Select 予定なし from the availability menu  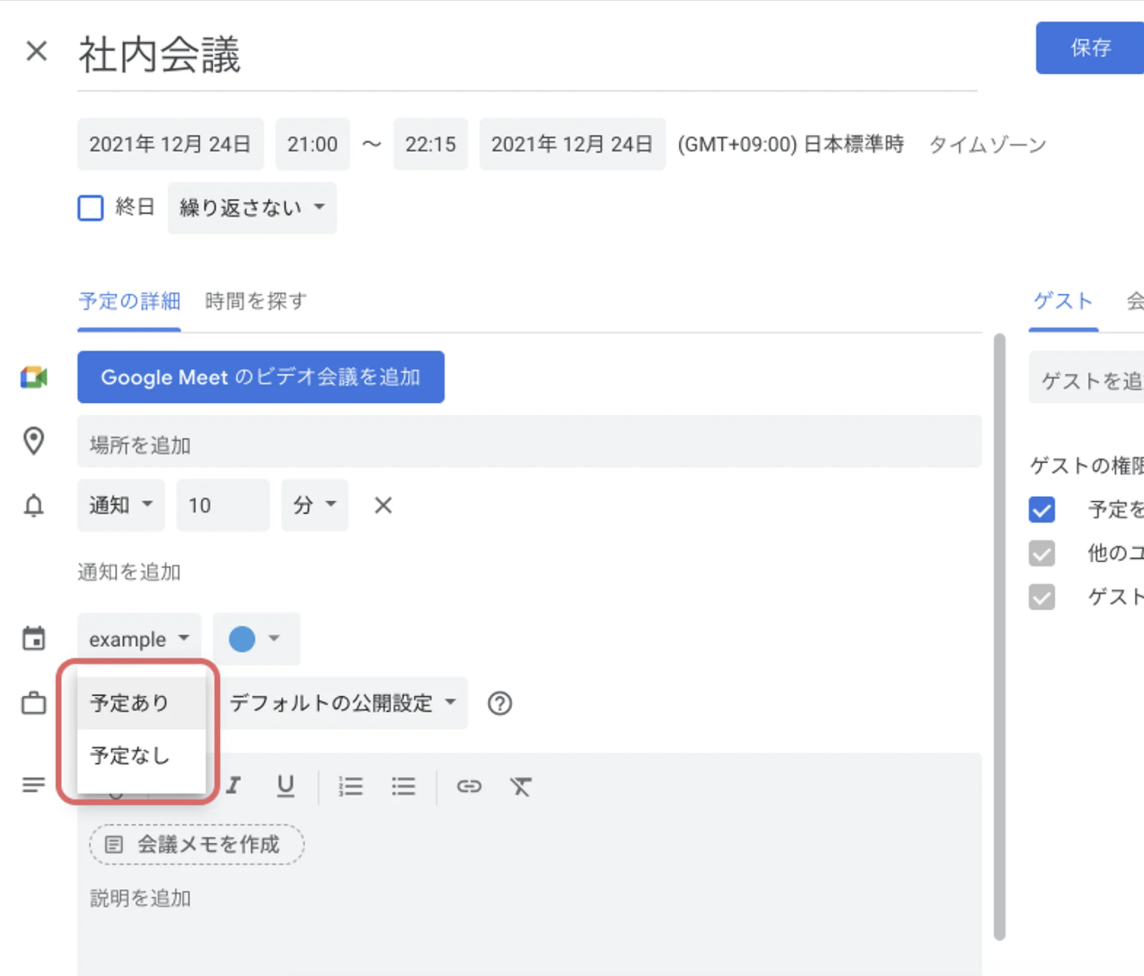click(x=131, y=756)
